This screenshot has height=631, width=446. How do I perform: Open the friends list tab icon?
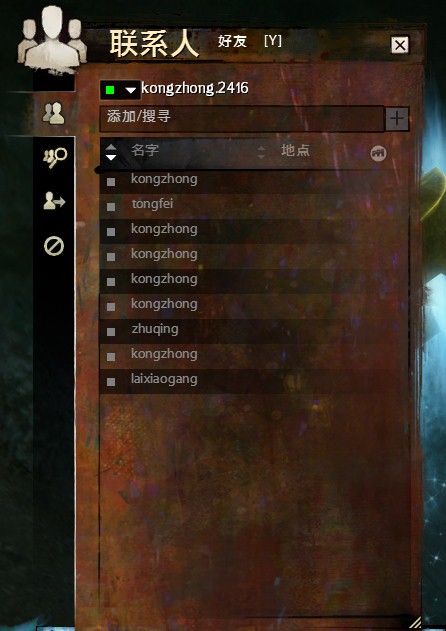click(x=54, y=113)
